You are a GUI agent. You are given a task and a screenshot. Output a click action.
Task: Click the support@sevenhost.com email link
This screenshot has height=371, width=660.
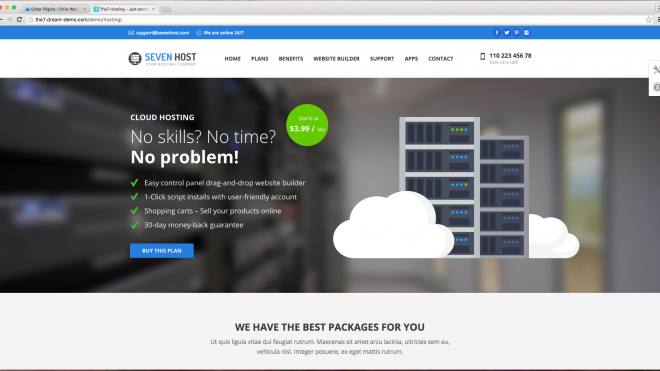[x=162, y=32]
